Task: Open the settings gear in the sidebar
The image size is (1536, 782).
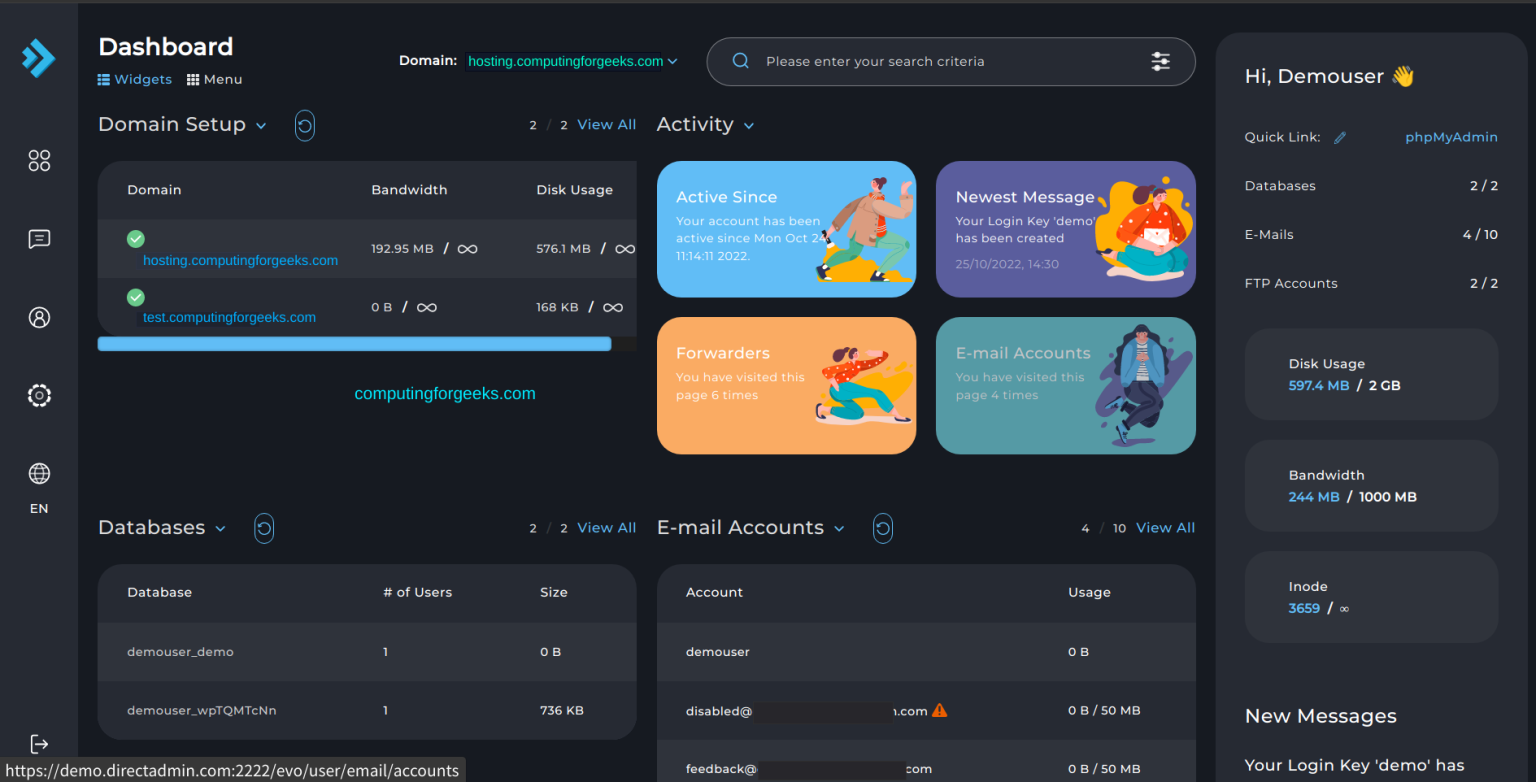Action: point(39,395)
